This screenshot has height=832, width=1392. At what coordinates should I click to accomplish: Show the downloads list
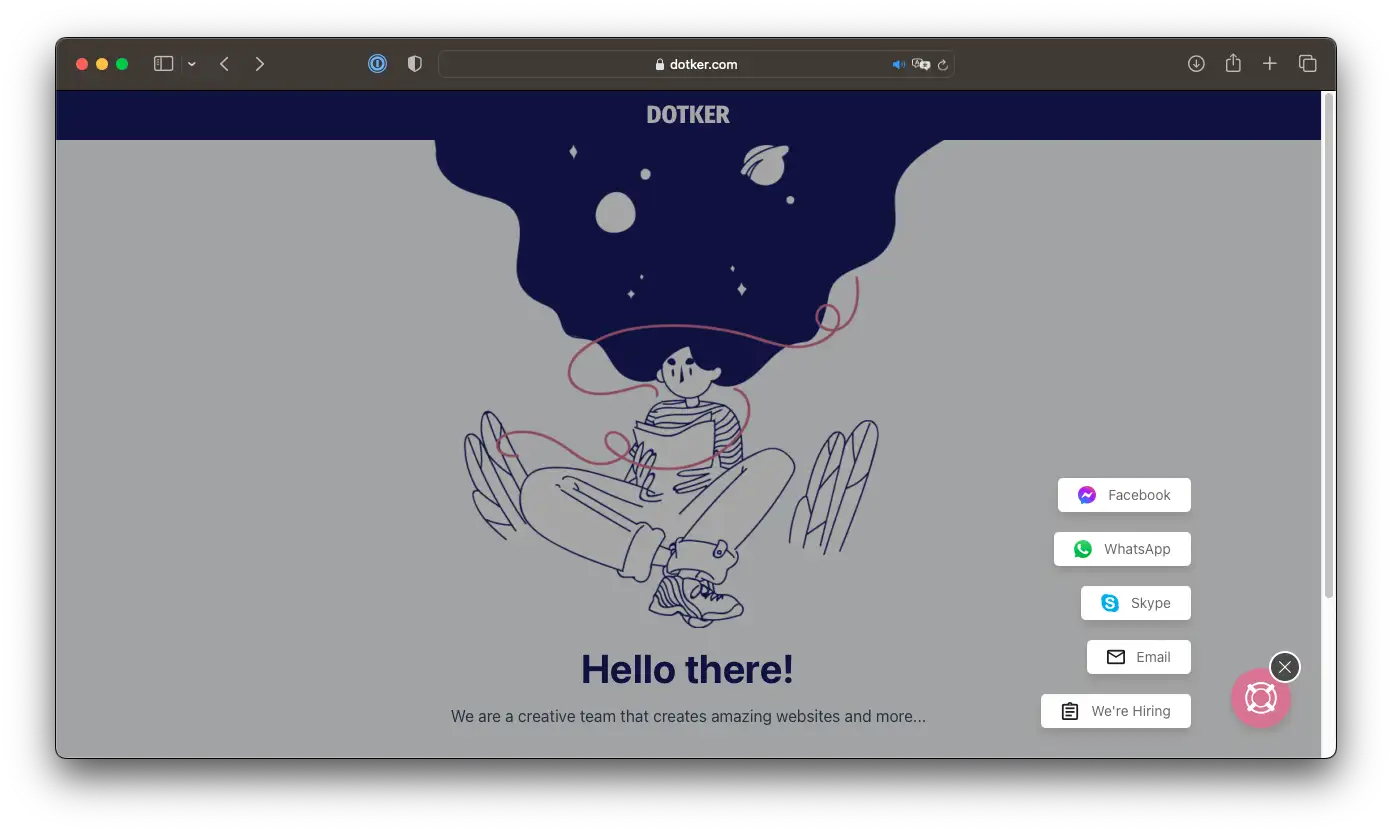coord(1196,64)
